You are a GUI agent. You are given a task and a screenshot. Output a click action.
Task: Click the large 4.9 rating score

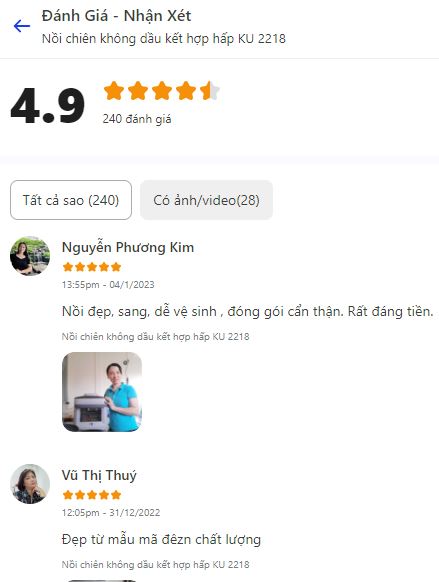click(48, 105)
